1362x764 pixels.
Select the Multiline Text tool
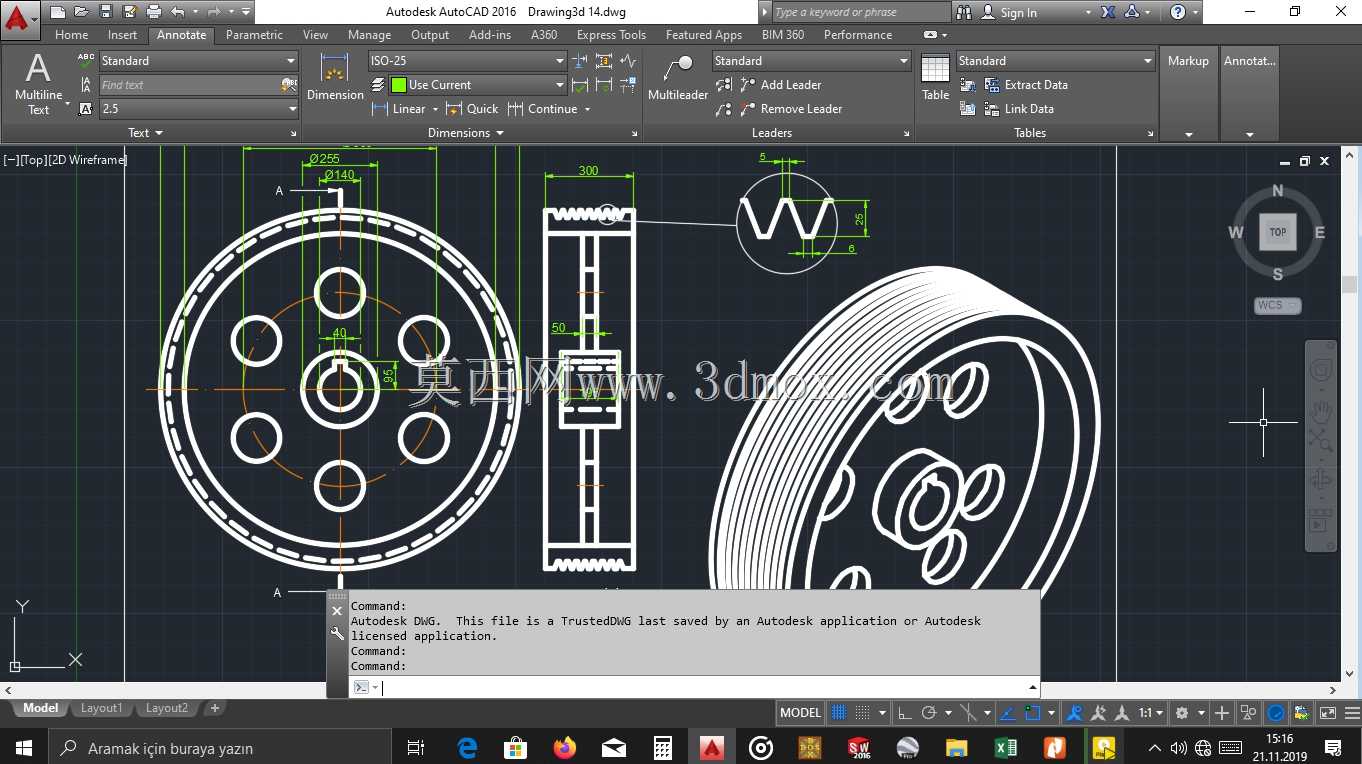(38, 84)
